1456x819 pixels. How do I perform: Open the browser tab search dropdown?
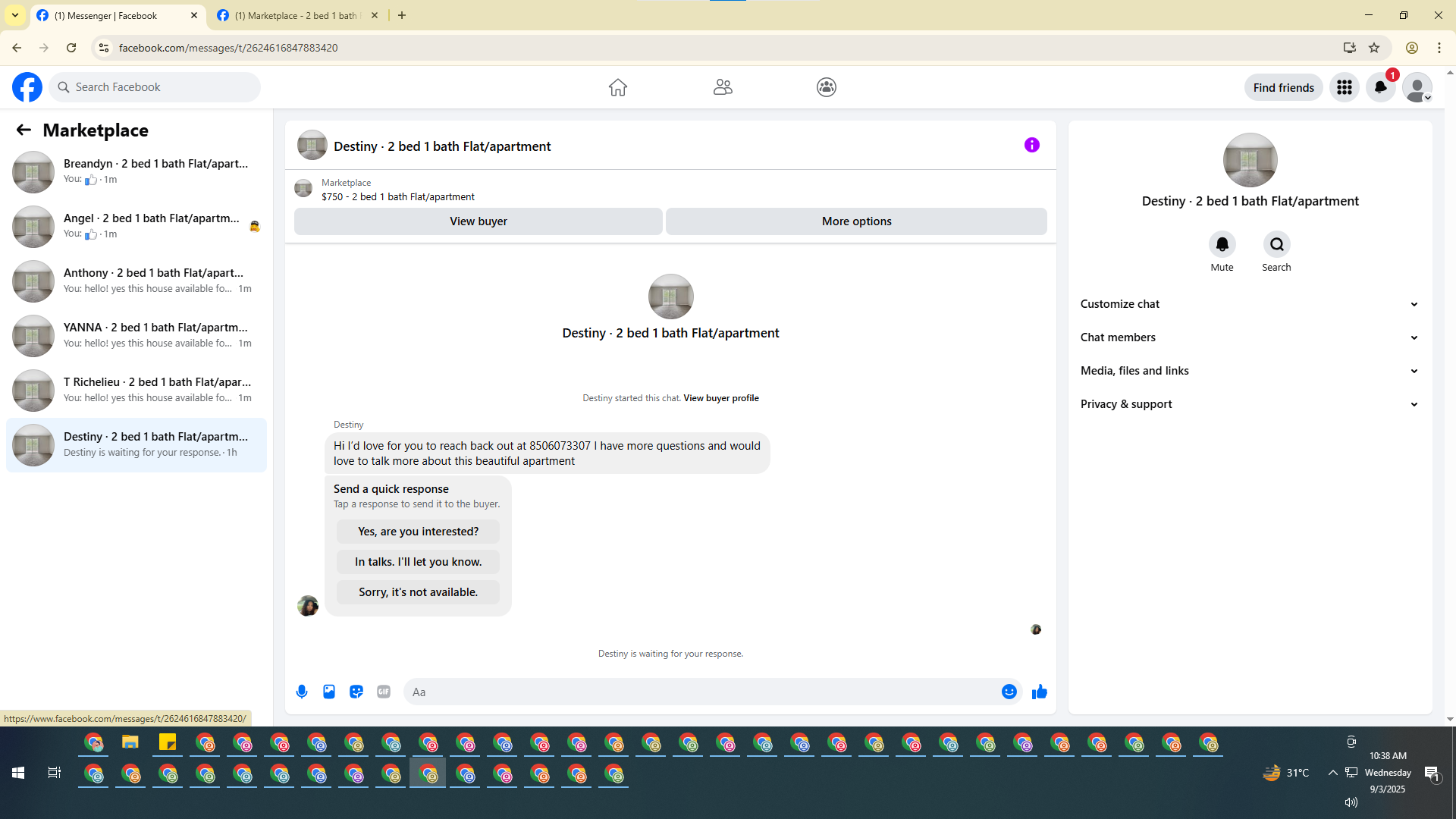pos(15,15)
